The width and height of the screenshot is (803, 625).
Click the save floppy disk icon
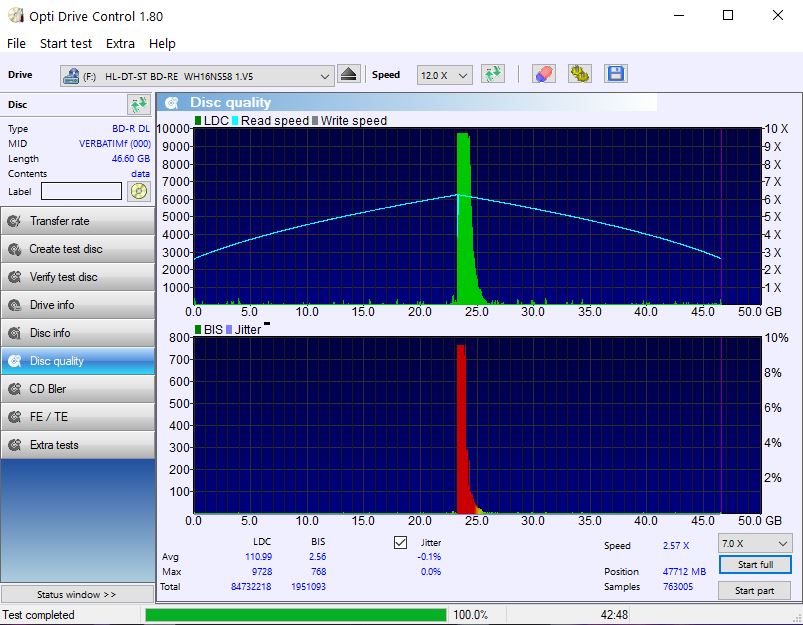(x=615, y=75)
